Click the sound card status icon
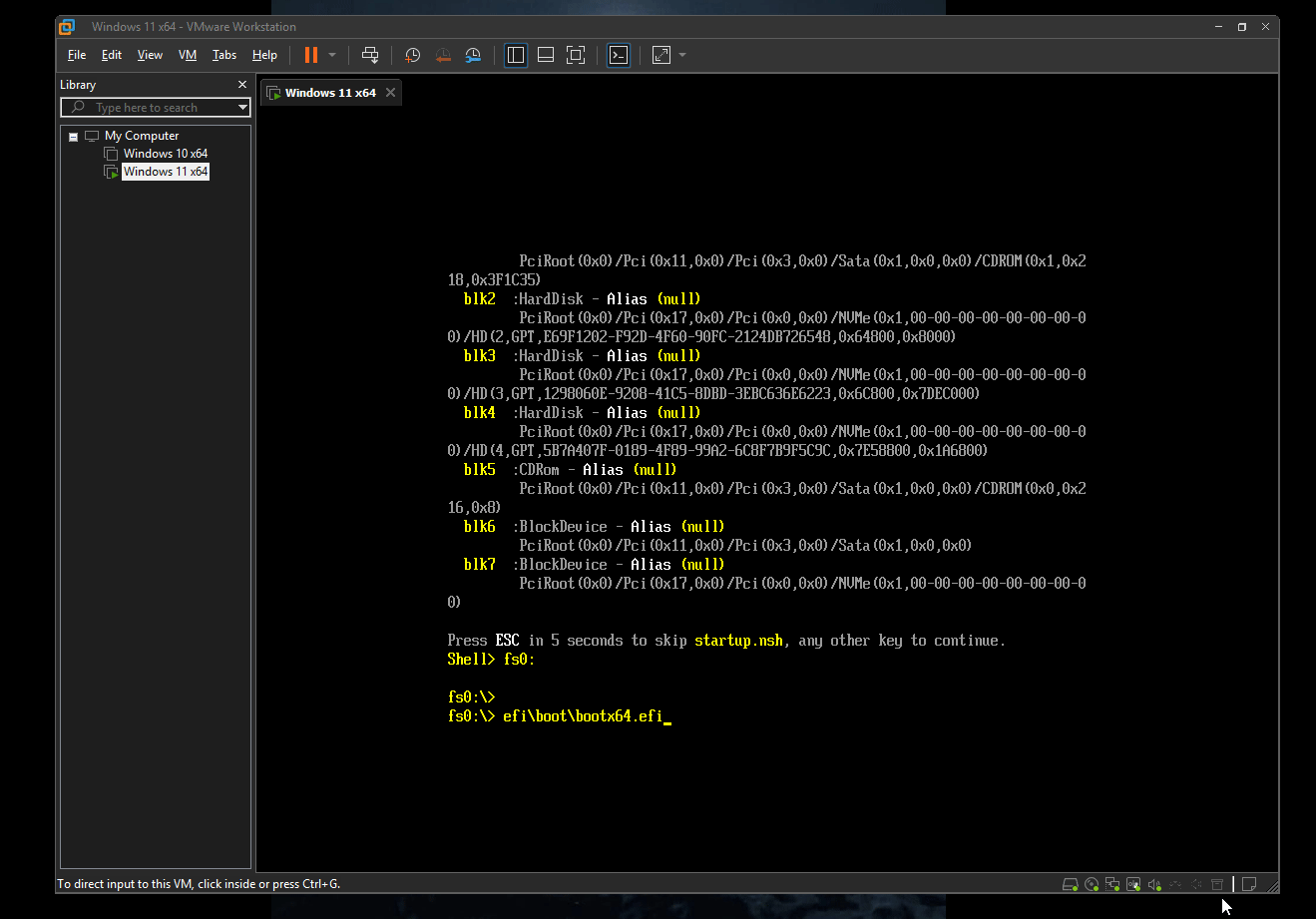 pyautogui.click(x=1154, y=884)
